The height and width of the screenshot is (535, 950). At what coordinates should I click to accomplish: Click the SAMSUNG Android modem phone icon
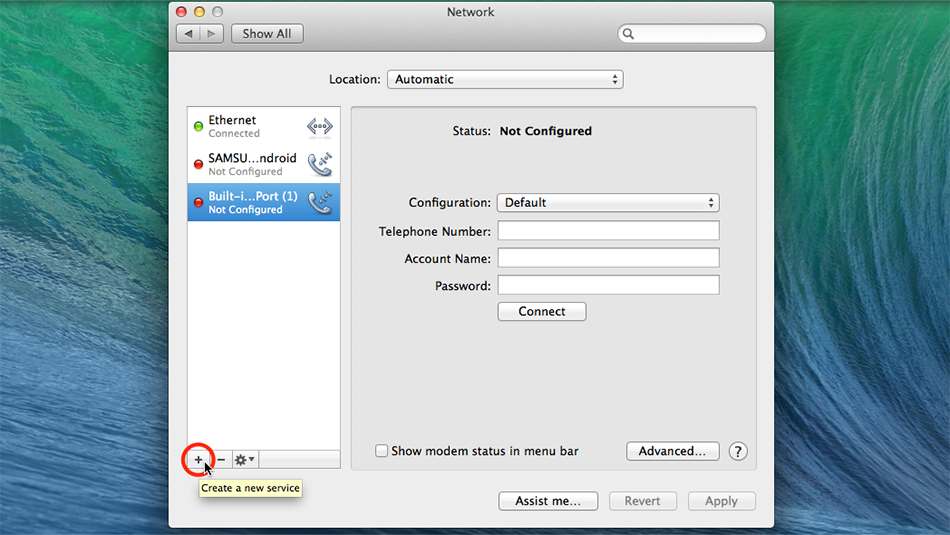(x=319, y=164)
